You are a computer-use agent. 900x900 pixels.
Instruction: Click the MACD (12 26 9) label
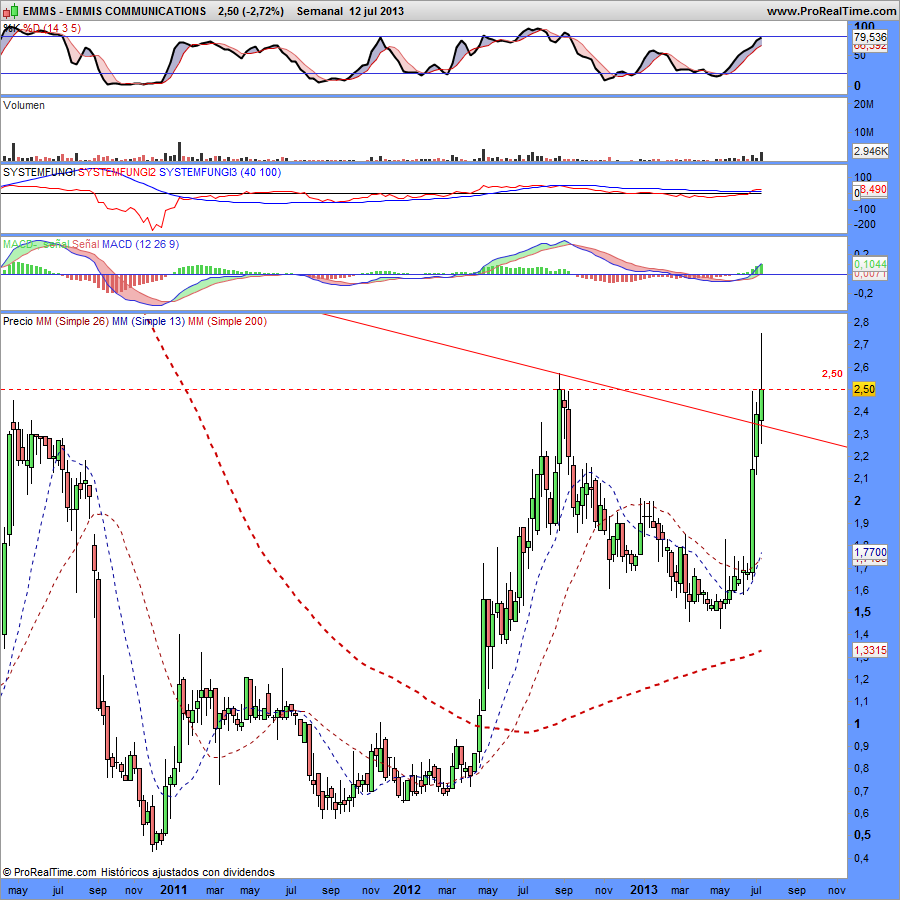coord(140,244)
